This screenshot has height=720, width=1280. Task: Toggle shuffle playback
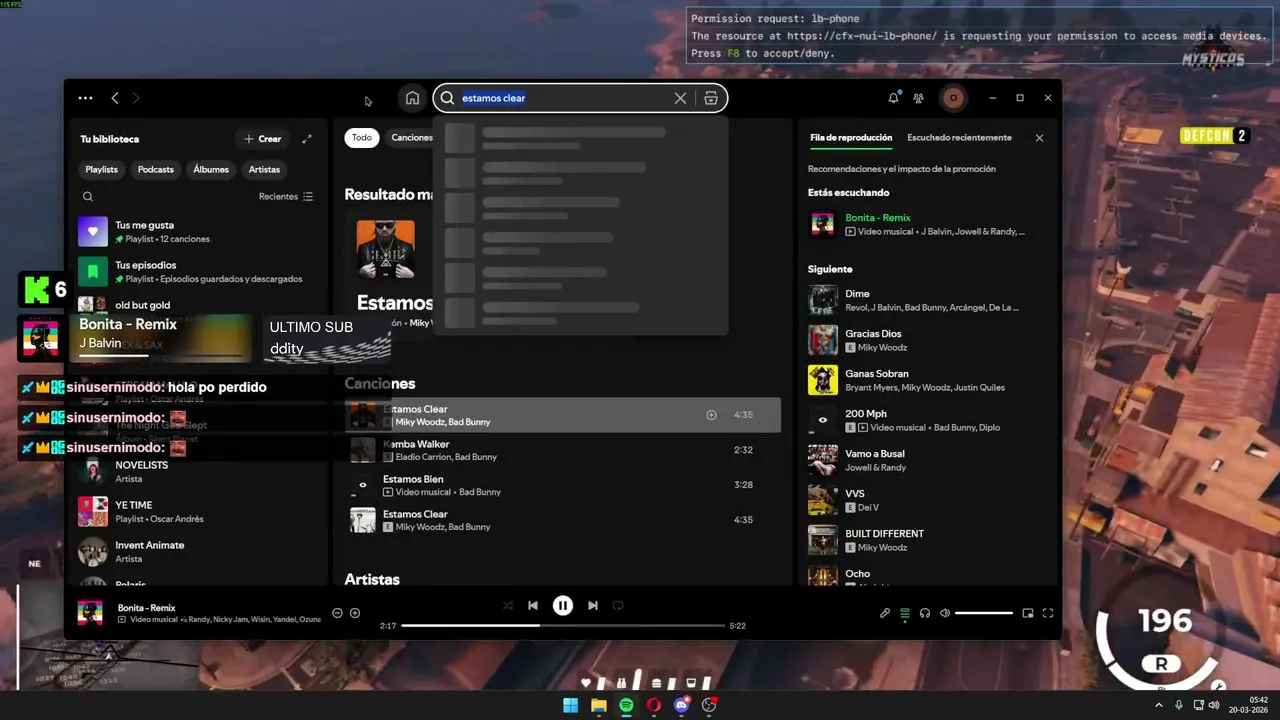[x=508, y=605]
